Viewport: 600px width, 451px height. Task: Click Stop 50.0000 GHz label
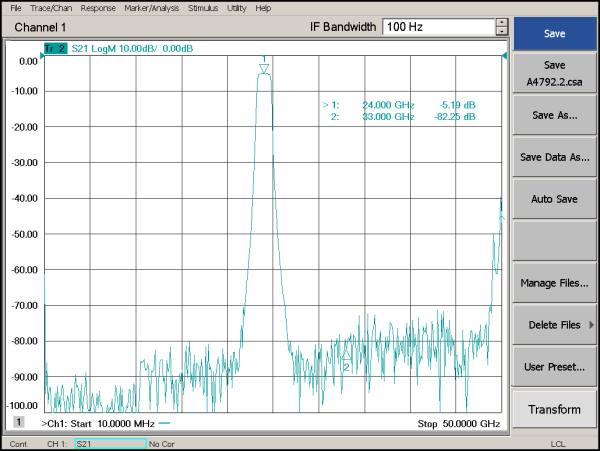tap(459, 424)
